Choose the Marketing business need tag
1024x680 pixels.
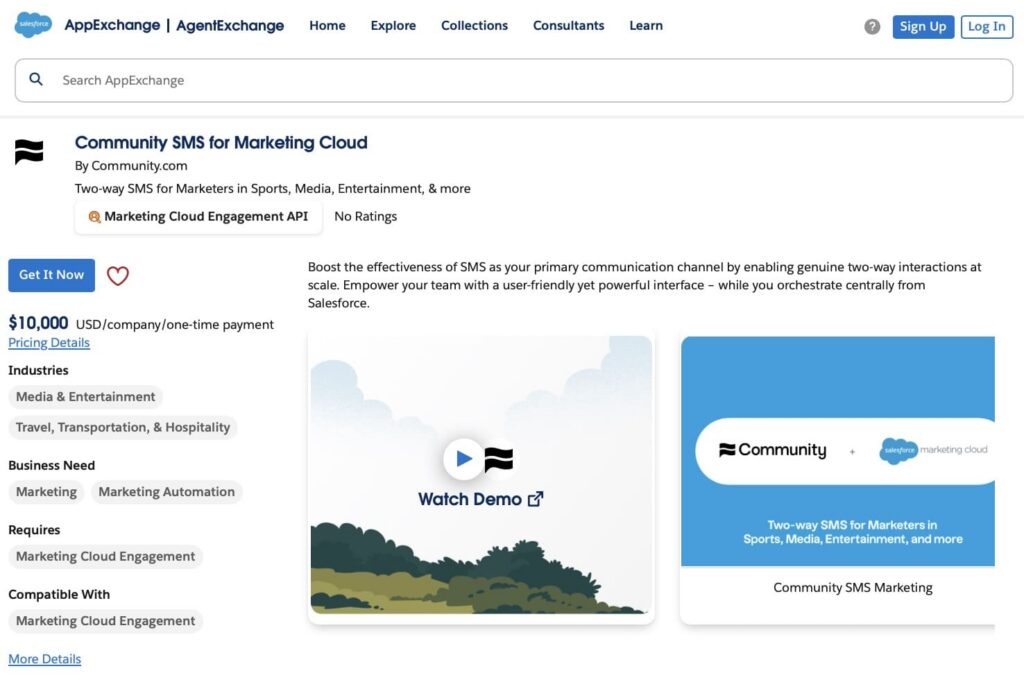click(x=46, y=492)
